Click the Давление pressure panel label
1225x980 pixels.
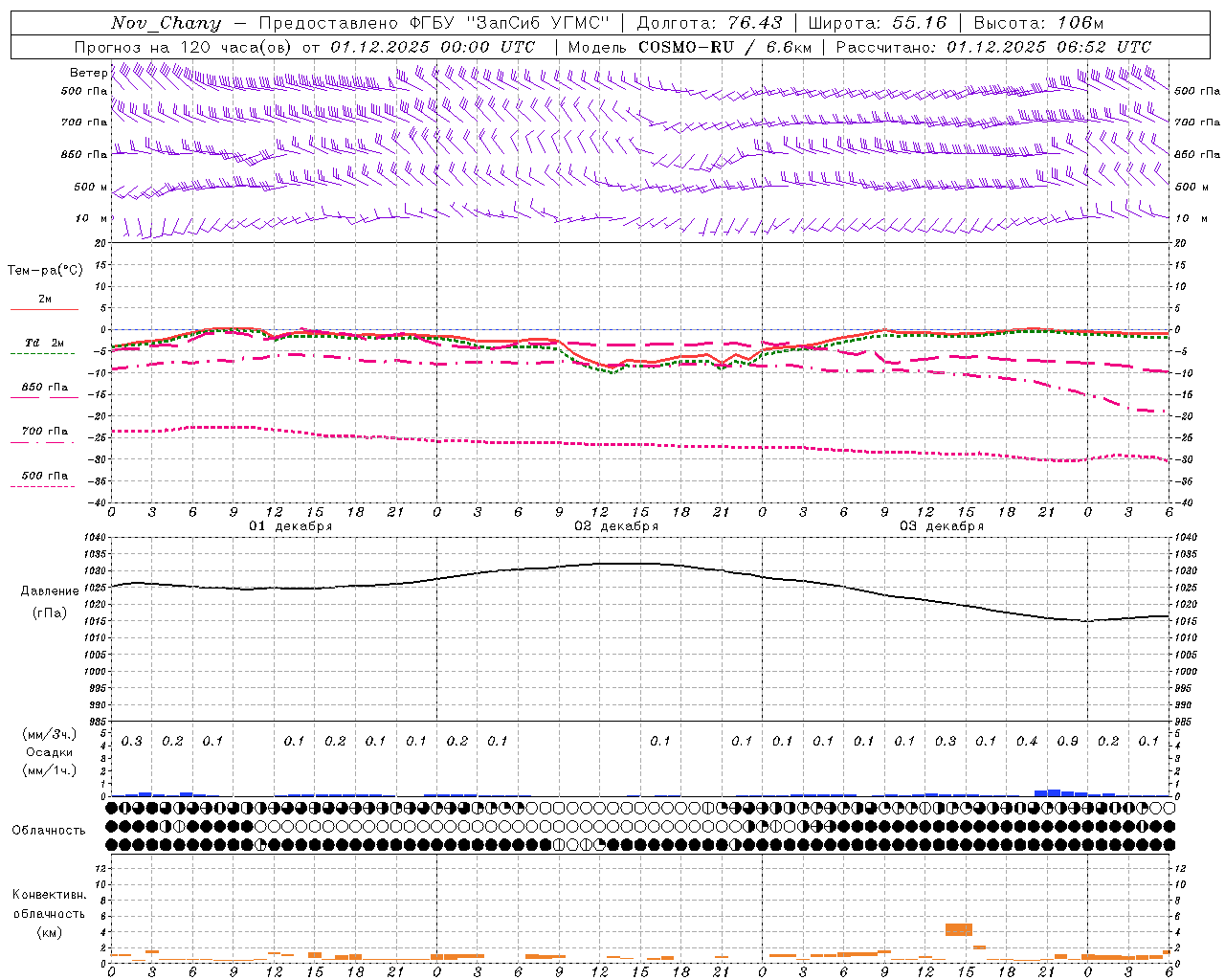(x=50, y=591)
